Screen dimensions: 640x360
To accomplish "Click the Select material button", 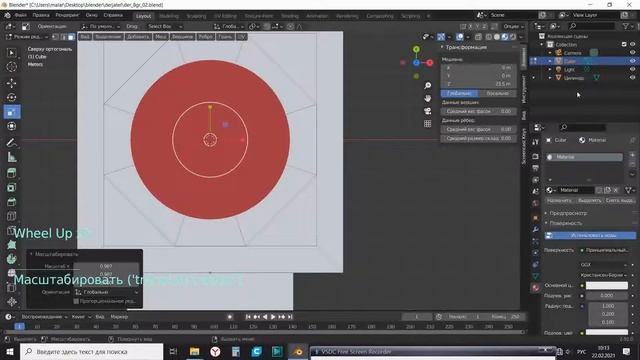I will pyautogui.click(x=589, y=200).
